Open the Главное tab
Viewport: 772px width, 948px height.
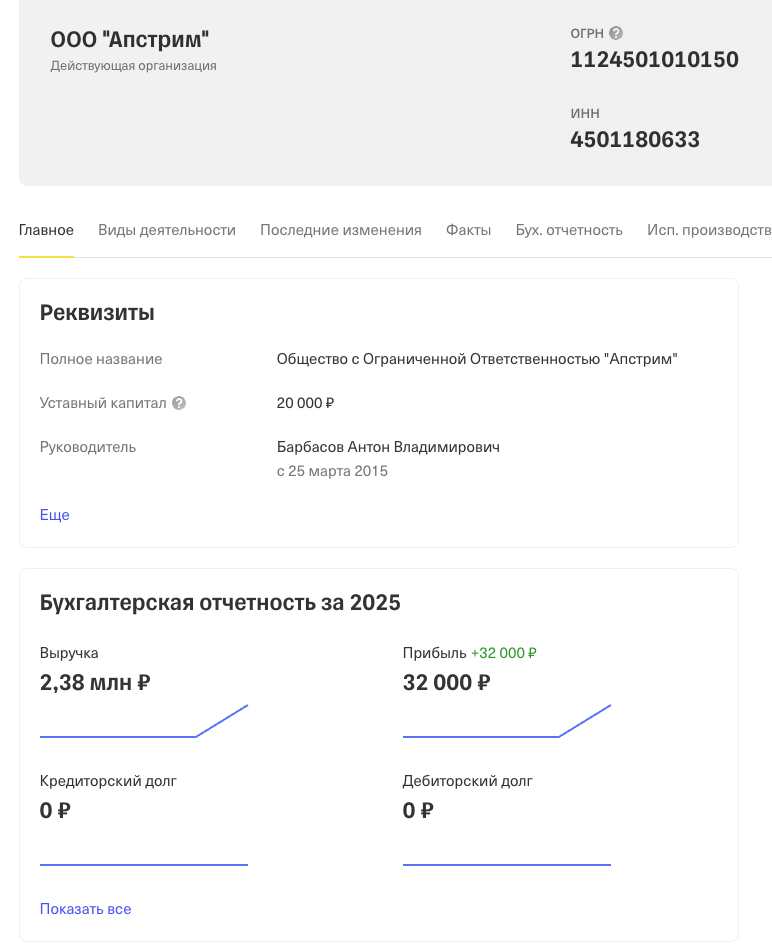(x=46, y=230)
